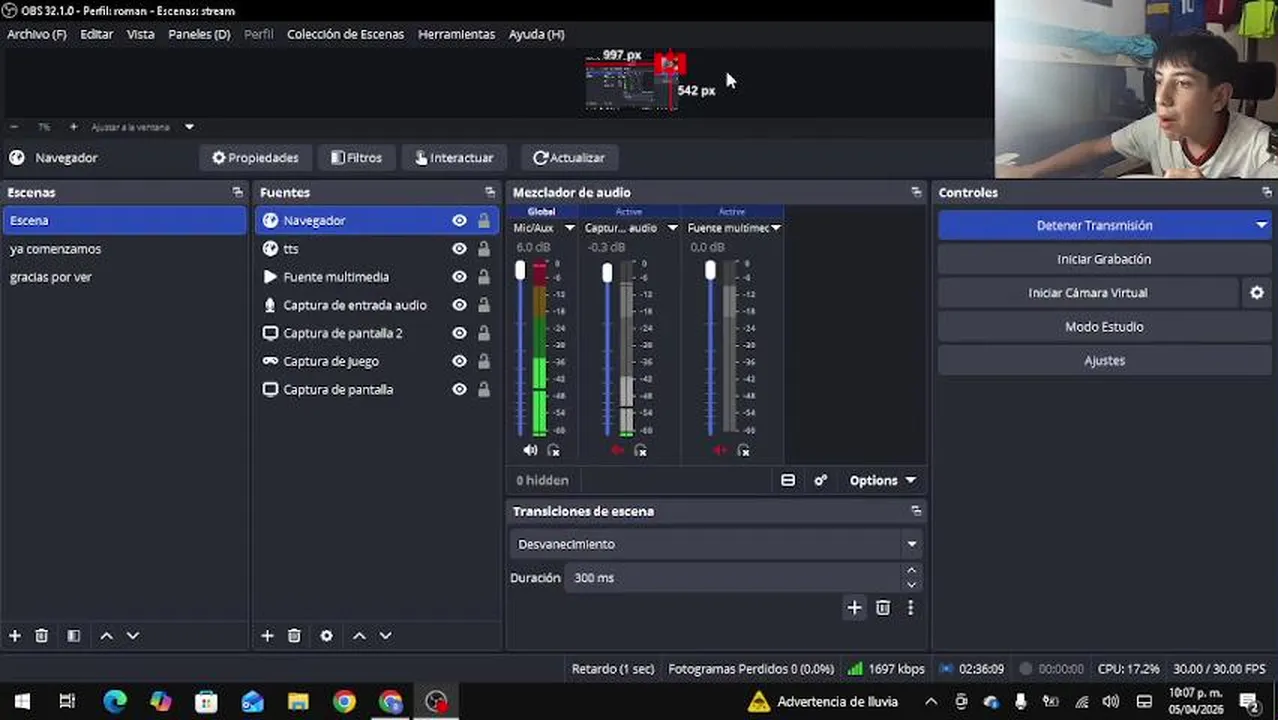This screenshot has width=1278, height=720.
Task: Adjust Captura audio volume fader
Action: click(x=607, y=273)
